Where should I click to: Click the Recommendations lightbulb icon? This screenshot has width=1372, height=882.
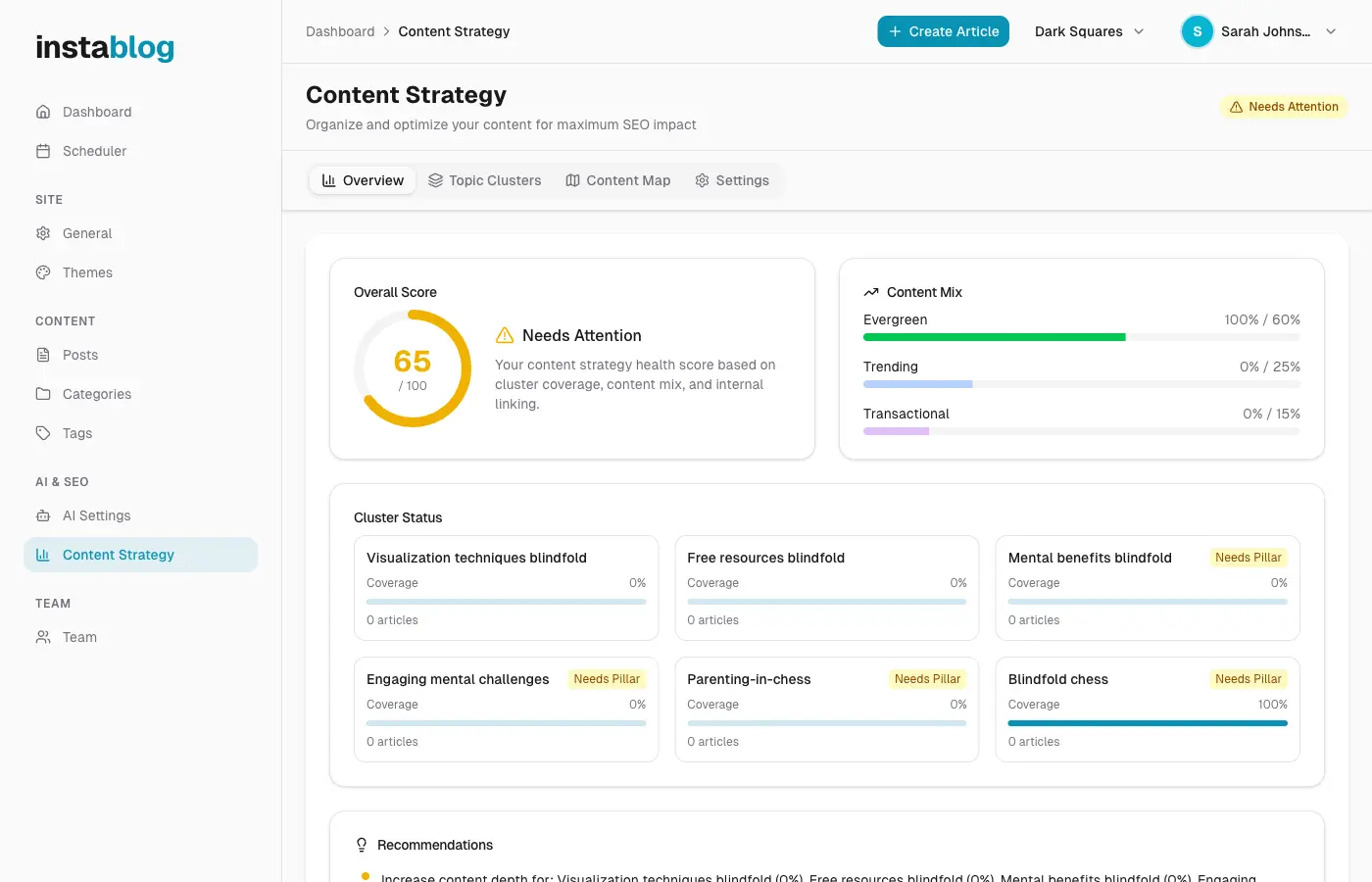tap(362, 844)
